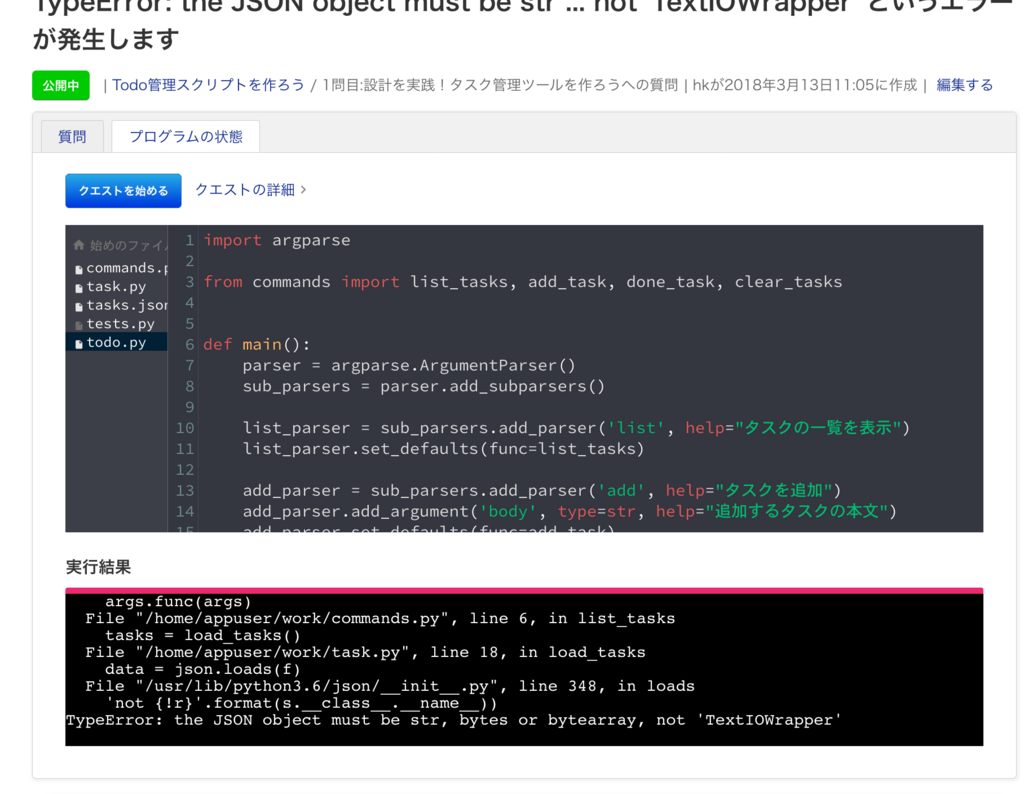Open tests.py in the file tree
This screenshot has width=1024, height=794.
121,324
